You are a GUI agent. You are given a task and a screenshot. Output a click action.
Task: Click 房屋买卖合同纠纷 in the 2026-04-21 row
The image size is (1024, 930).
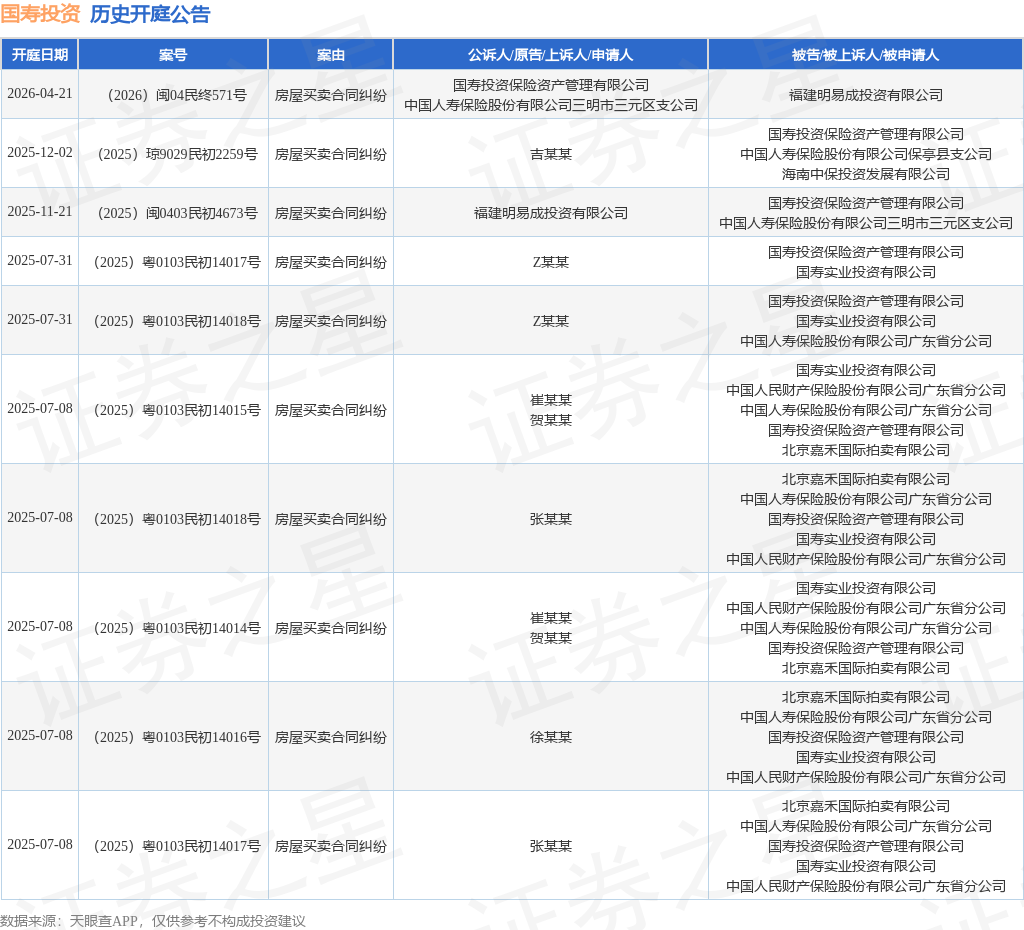point(330,95)
